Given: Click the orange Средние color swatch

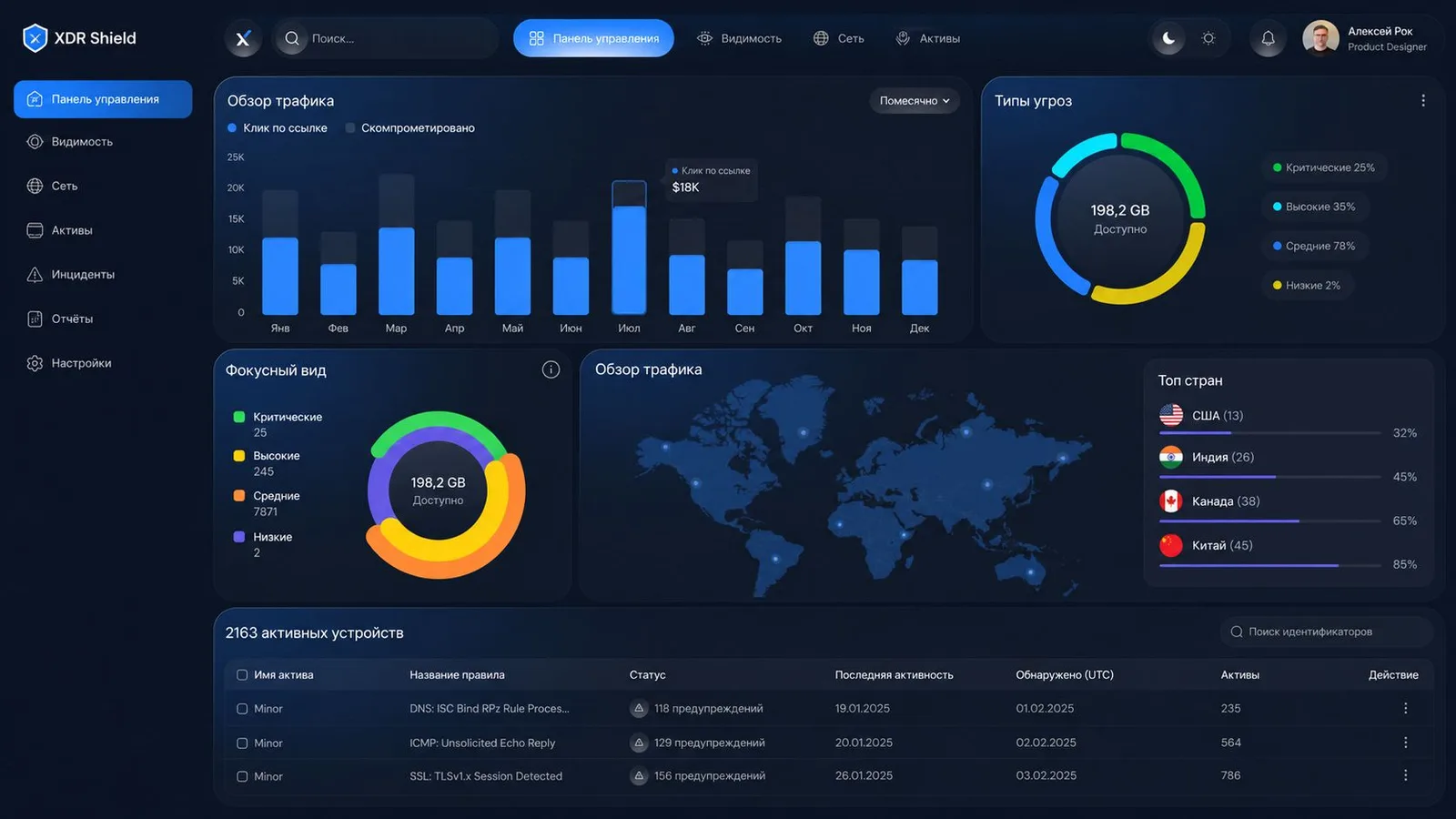Looking at the screenshot, I should point(239,496).
